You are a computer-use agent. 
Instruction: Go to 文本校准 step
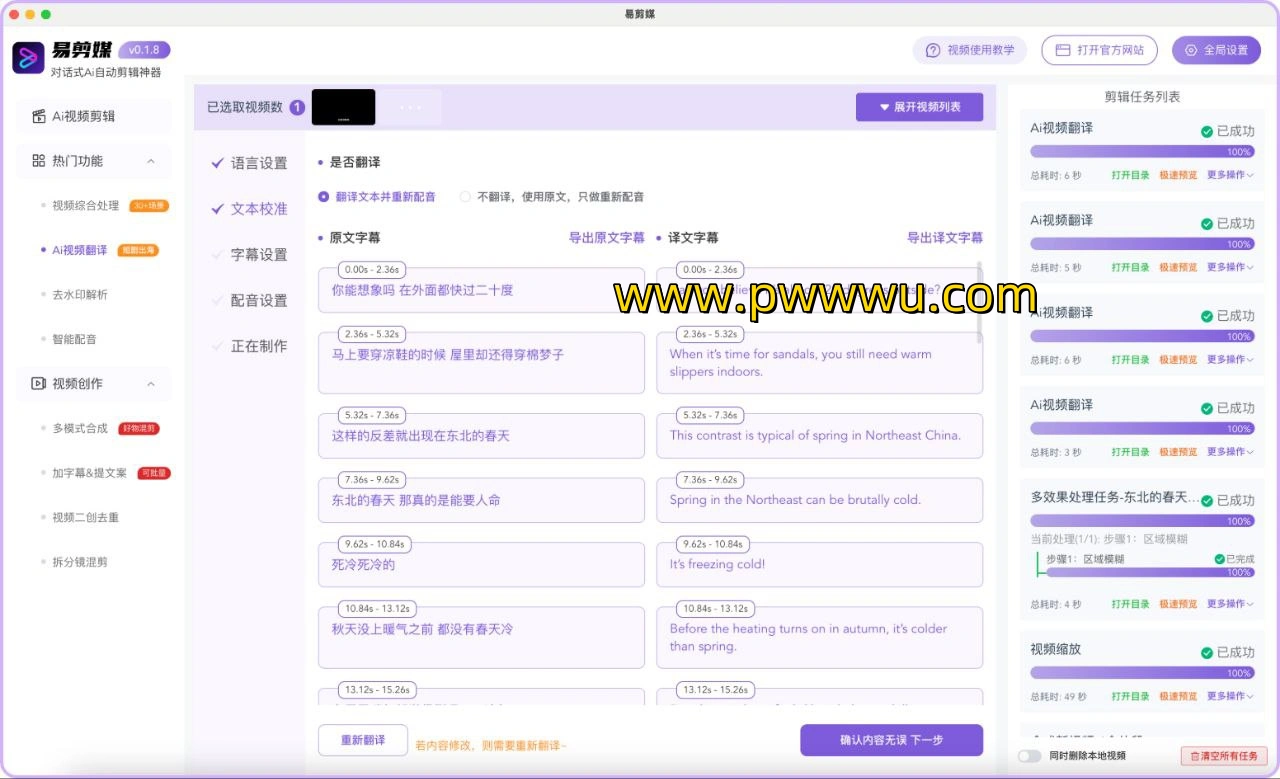[249, 209]
